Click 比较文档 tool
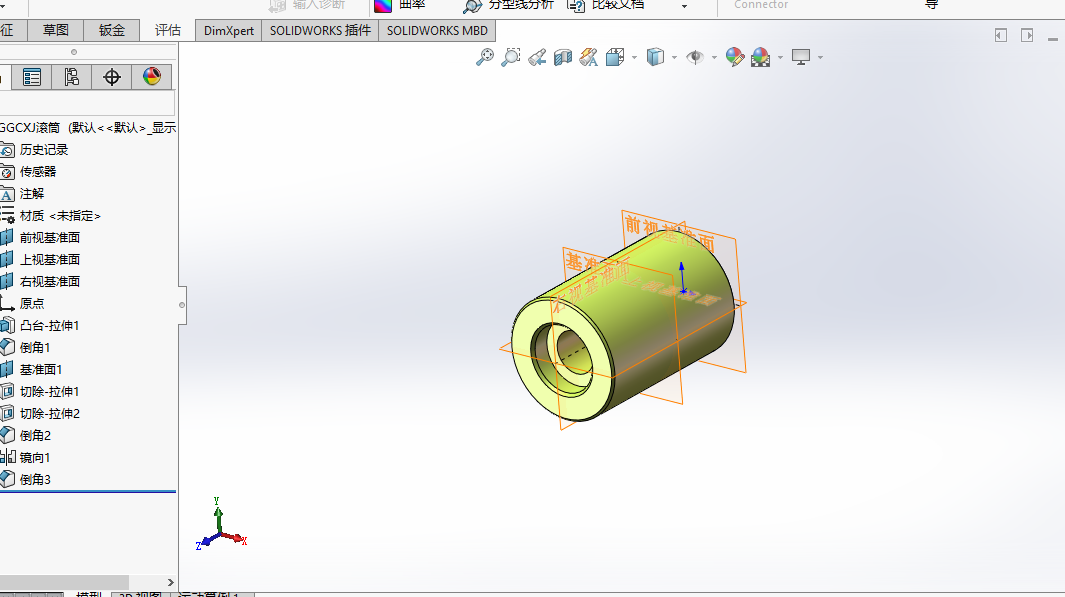 pos(606,5)
